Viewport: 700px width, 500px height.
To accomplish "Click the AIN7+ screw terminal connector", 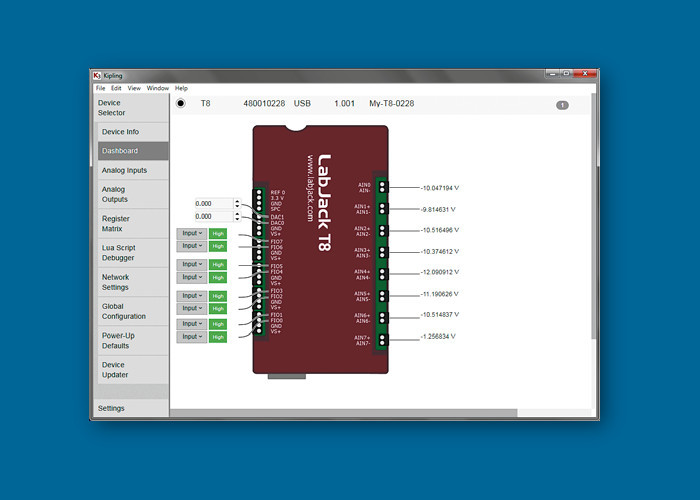I will [382, 340].
